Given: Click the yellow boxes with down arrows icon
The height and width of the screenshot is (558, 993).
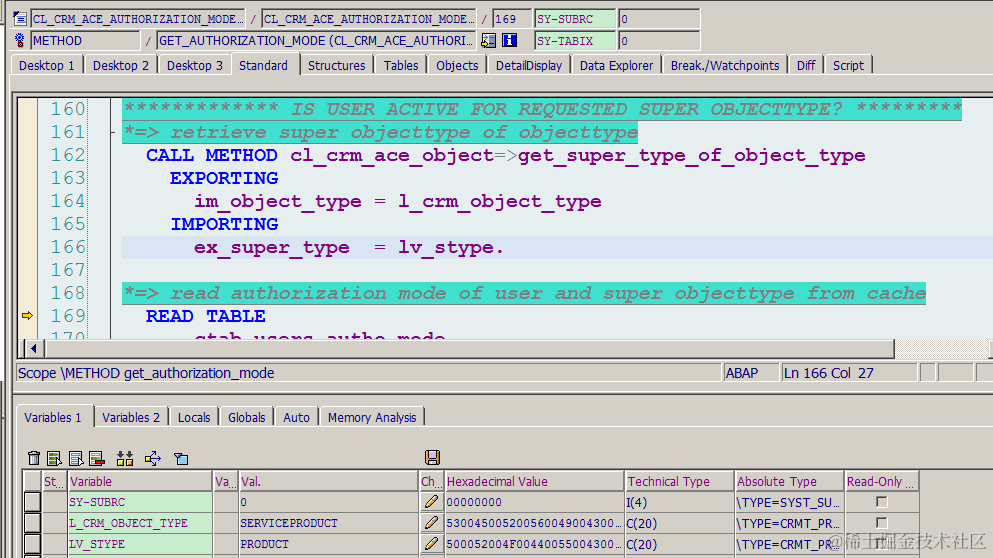Looking at the screenshot, I should click(125, 458).
